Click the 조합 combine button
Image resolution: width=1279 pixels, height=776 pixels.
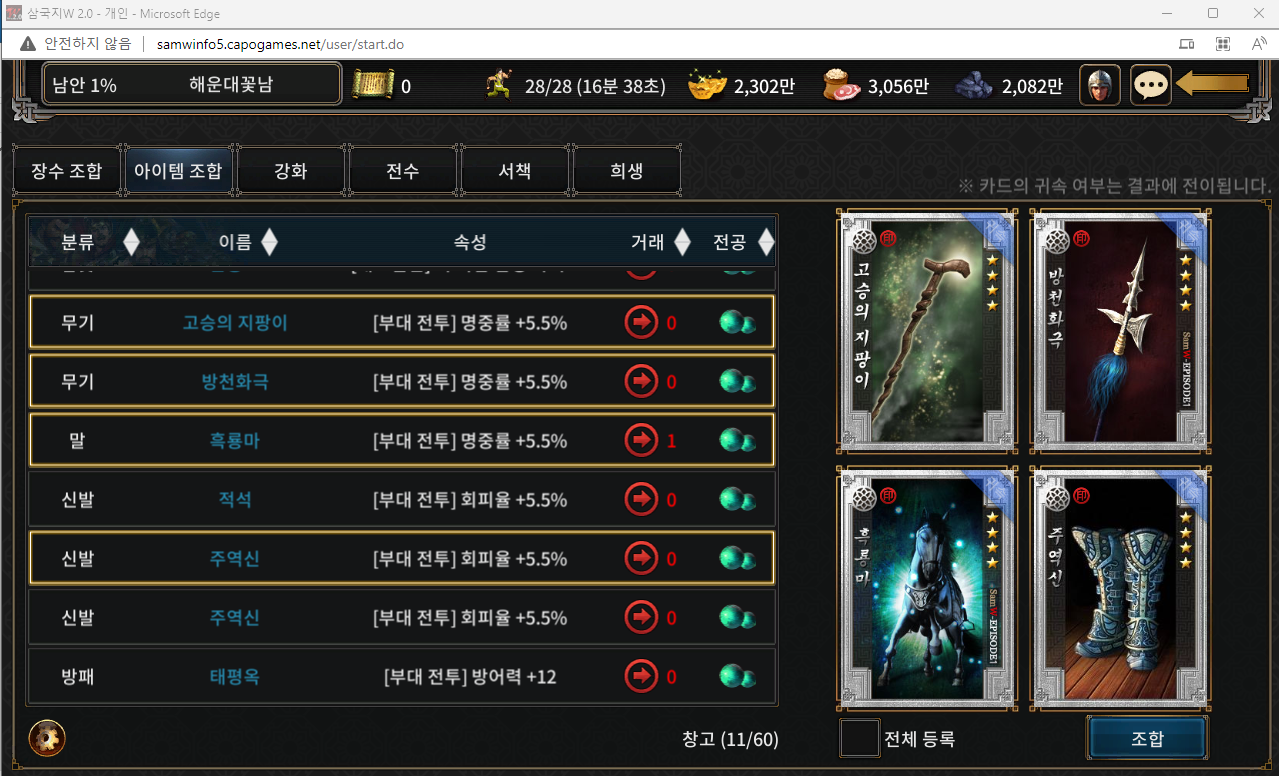click(x=1147, y=739)
